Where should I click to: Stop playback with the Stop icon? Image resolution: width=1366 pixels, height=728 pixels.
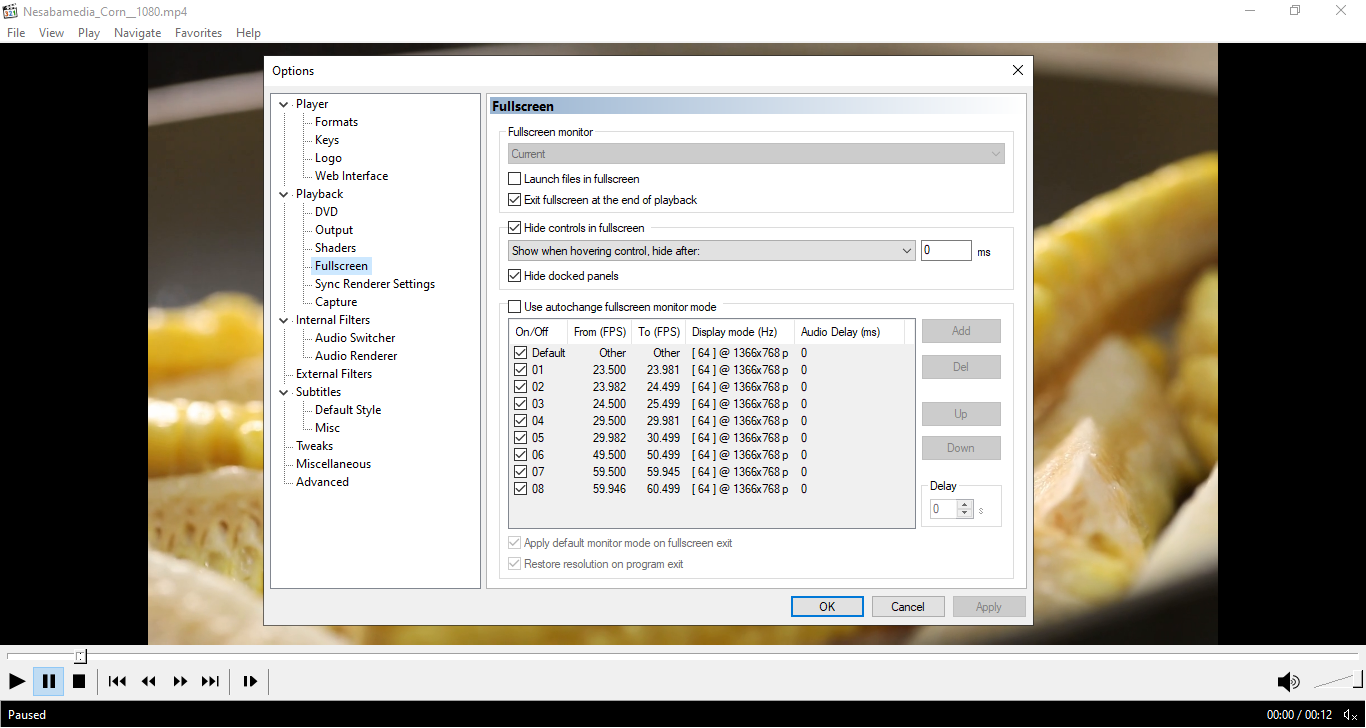(79, 681)
